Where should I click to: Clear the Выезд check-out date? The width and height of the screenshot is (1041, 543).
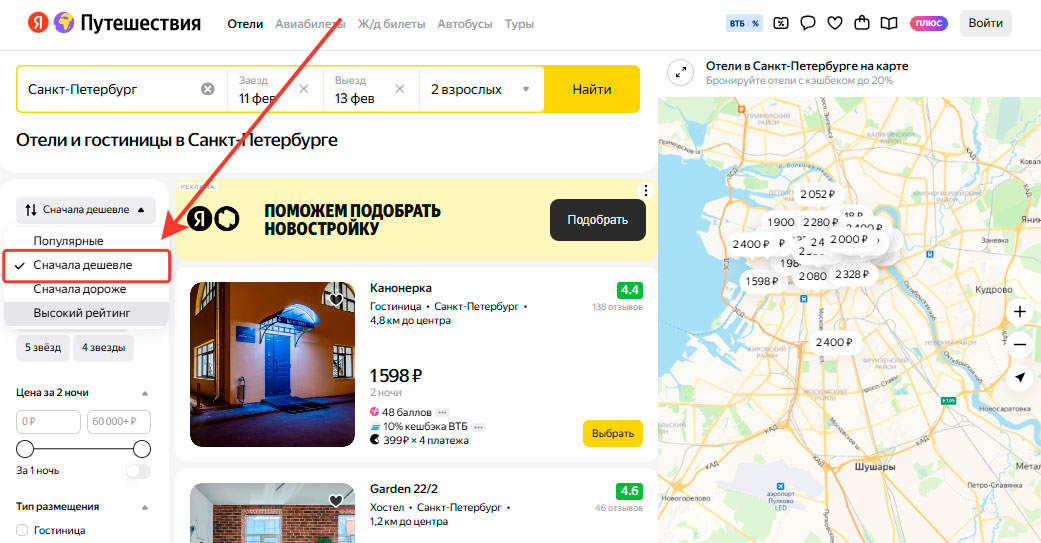[400, 89]
